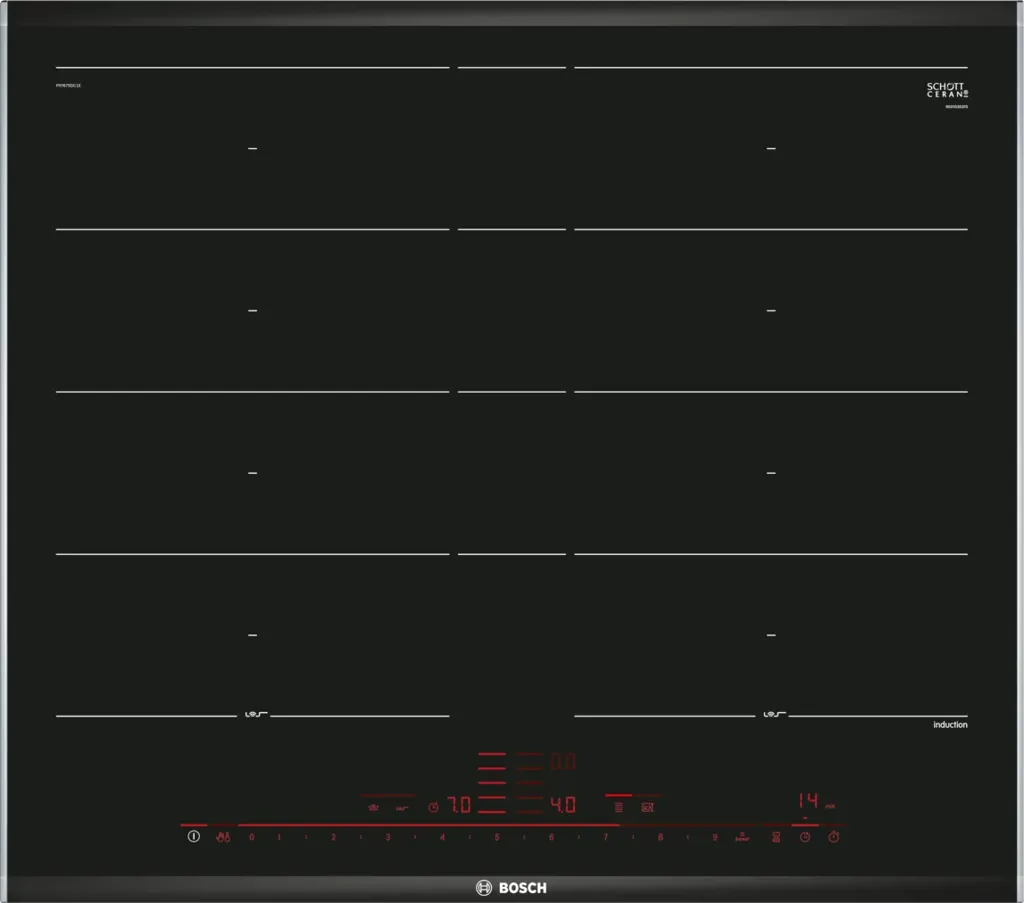Choose power level 3 on the scale
Image resolution: width=1024 pixels, height=903 pixels.
coord(388,837)
